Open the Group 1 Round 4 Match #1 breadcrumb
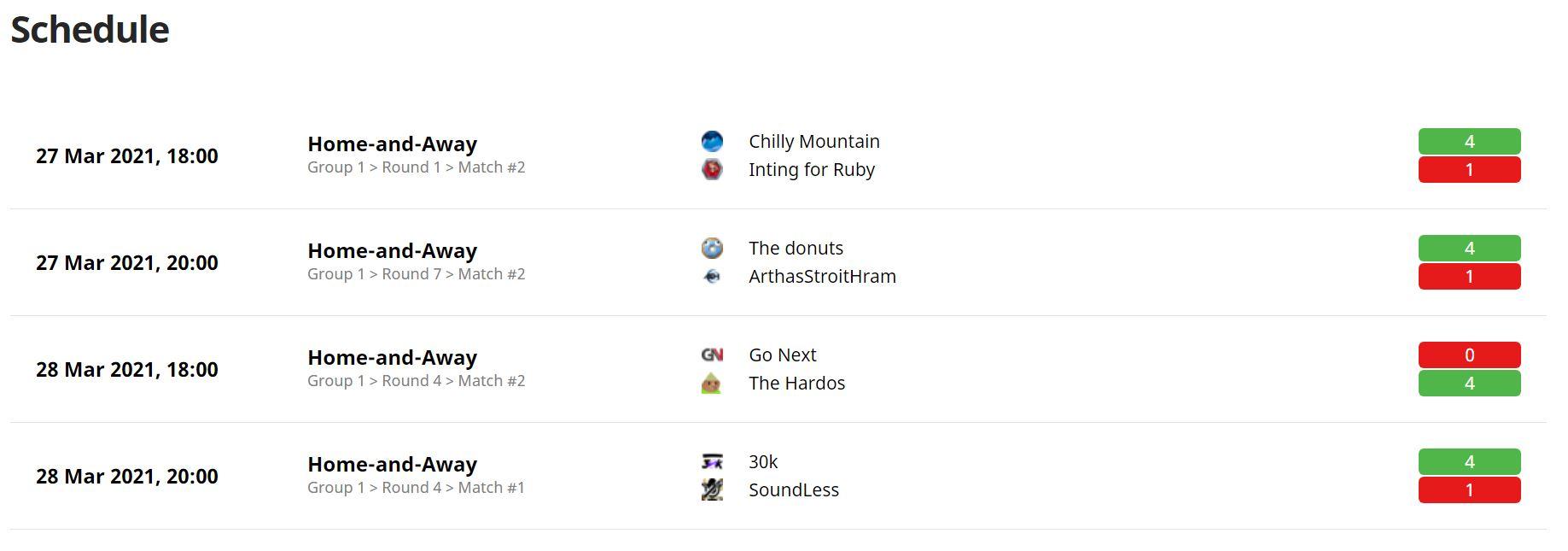 click(417, 487)
